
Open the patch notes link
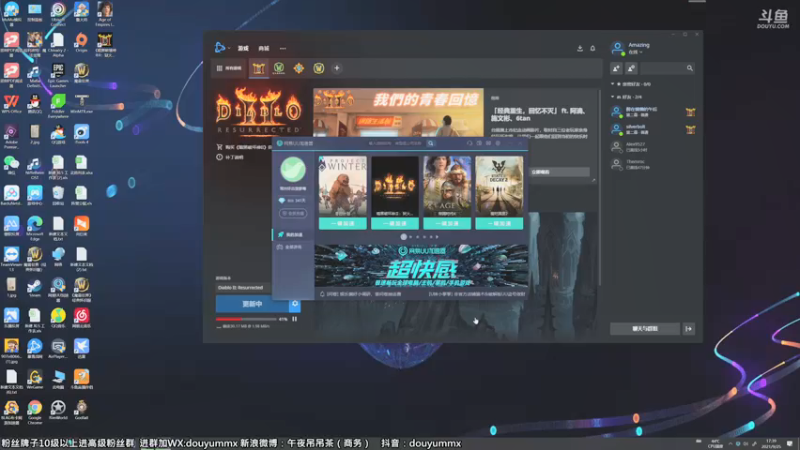click(x=231, y=157)
